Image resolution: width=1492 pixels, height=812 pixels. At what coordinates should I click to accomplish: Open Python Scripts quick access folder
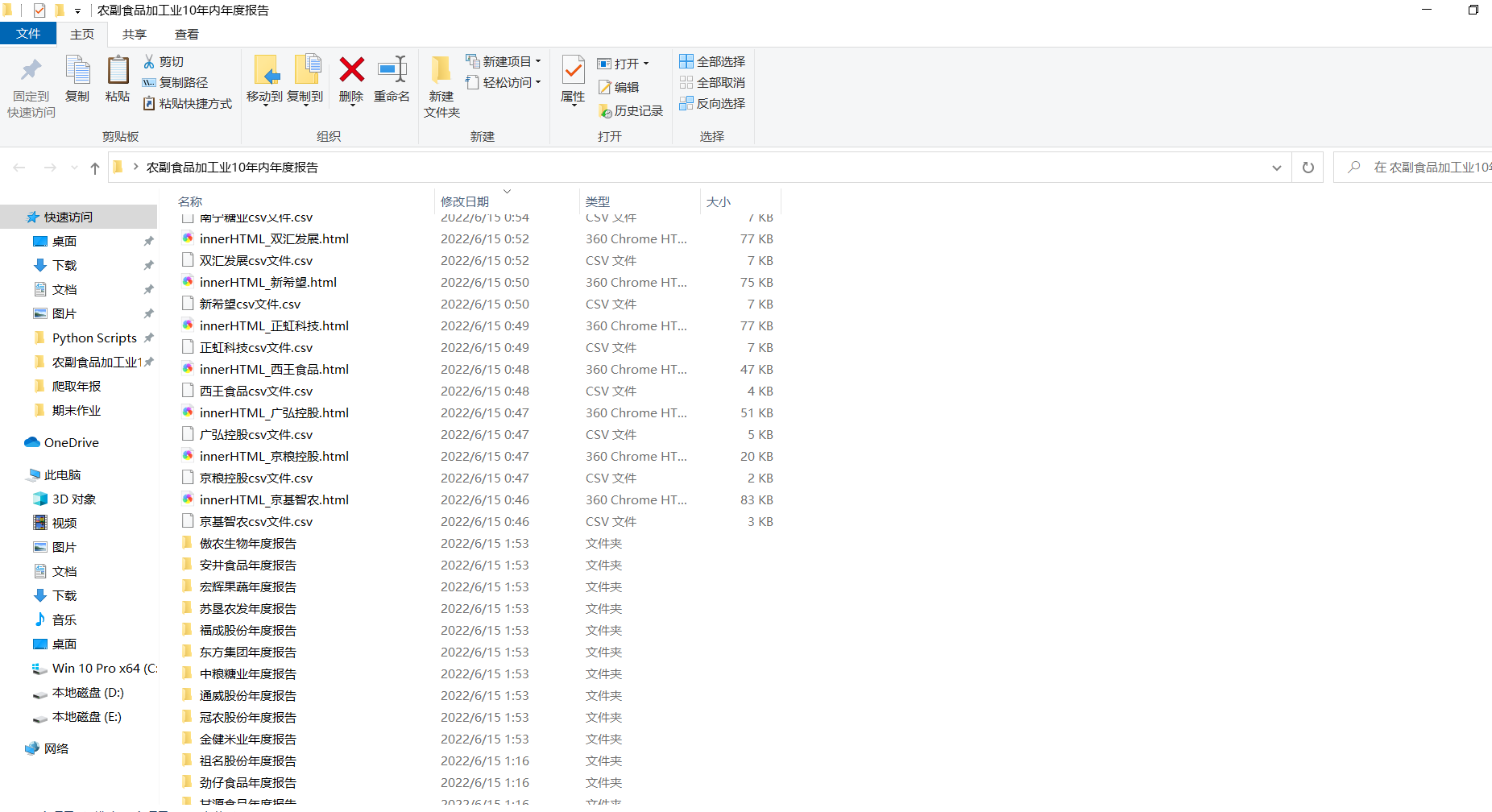86,338
